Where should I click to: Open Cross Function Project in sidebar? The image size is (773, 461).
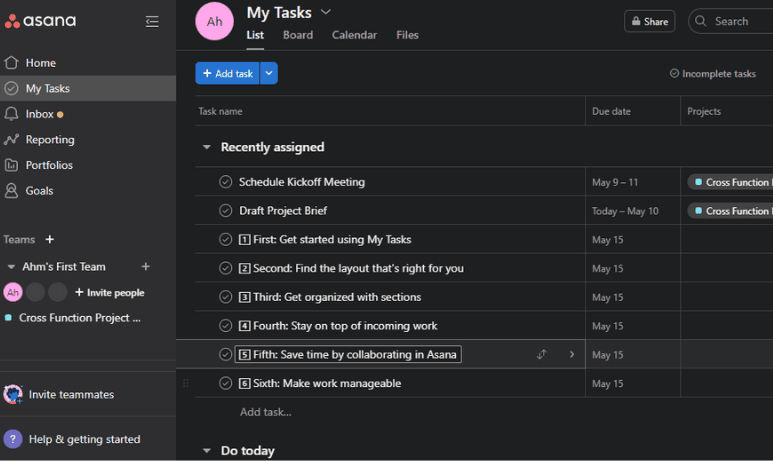tap(79, 318)
